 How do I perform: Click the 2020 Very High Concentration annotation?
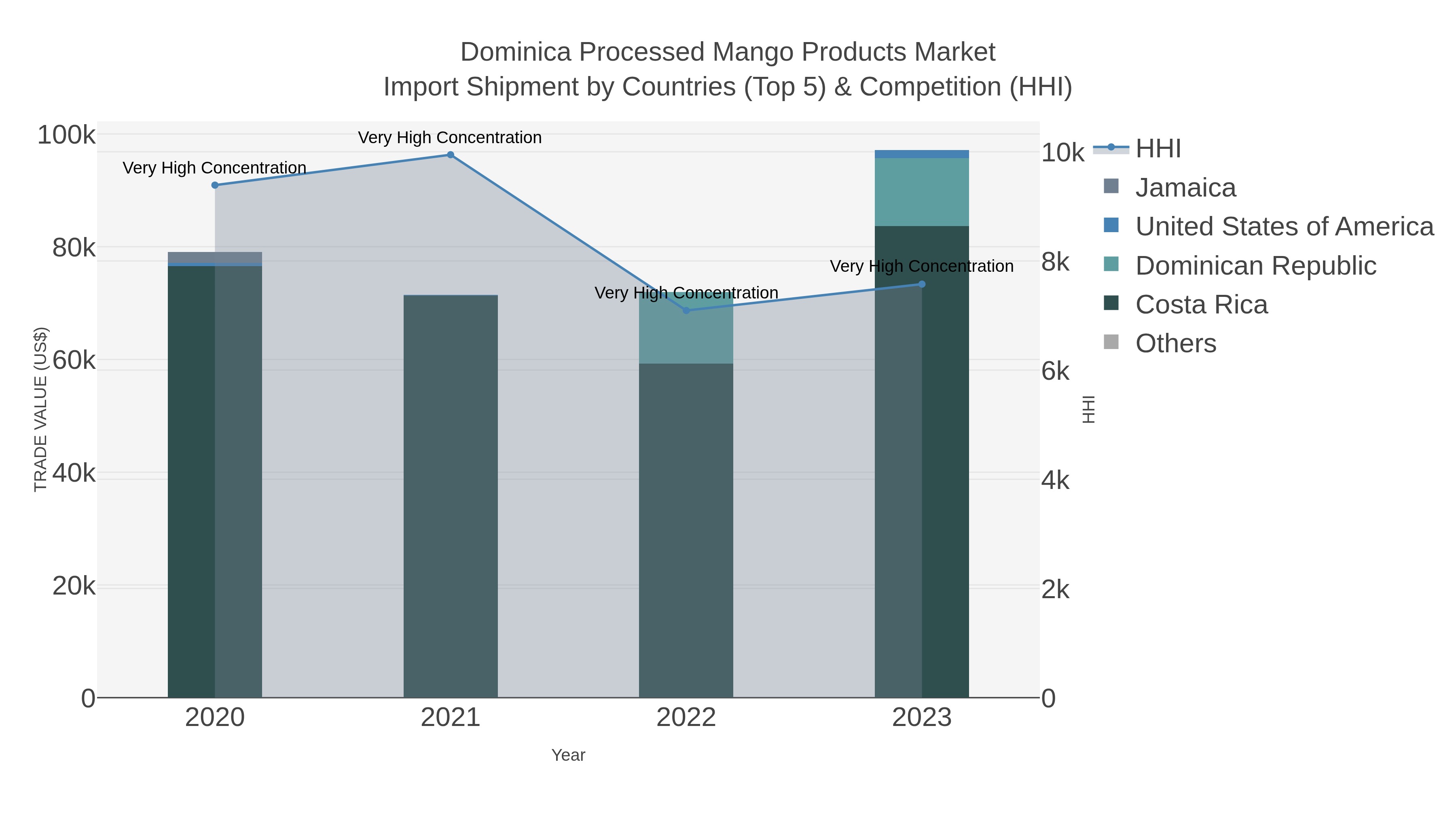(215, 168)
